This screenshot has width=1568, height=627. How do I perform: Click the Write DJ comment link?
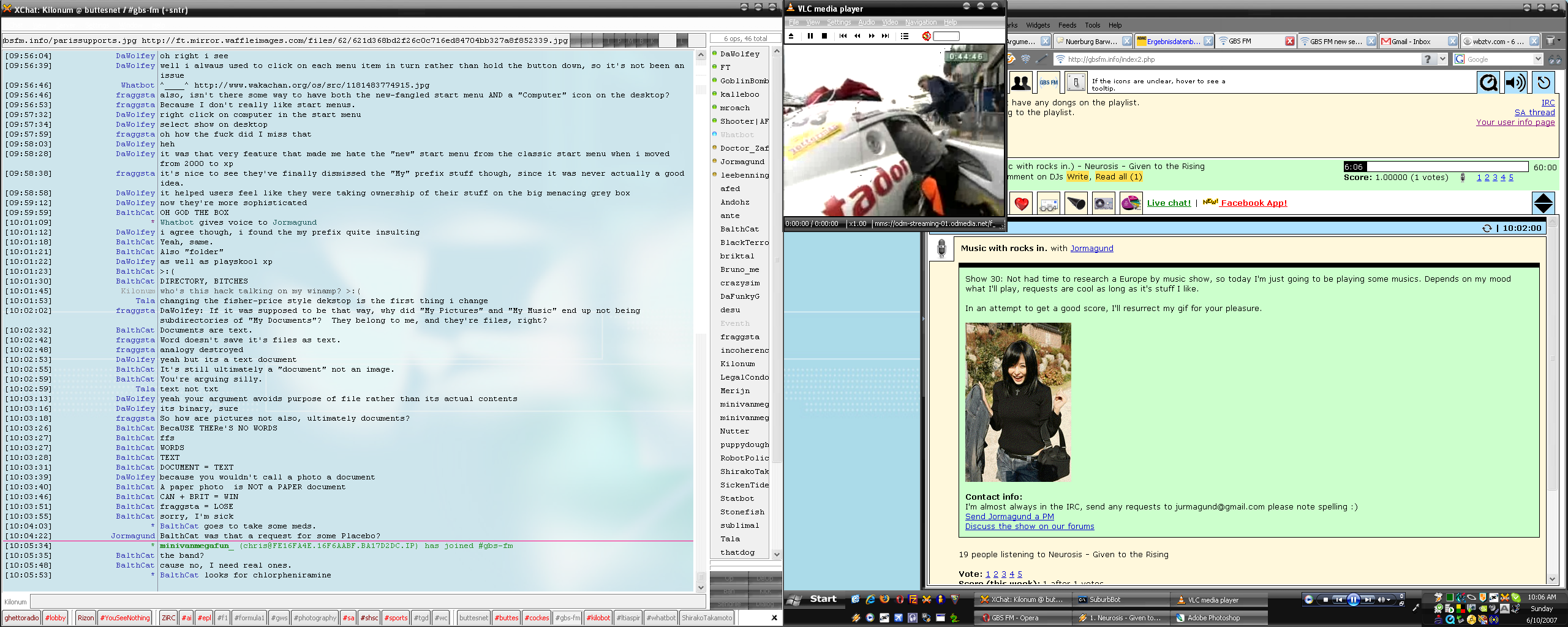point(1077,176)
